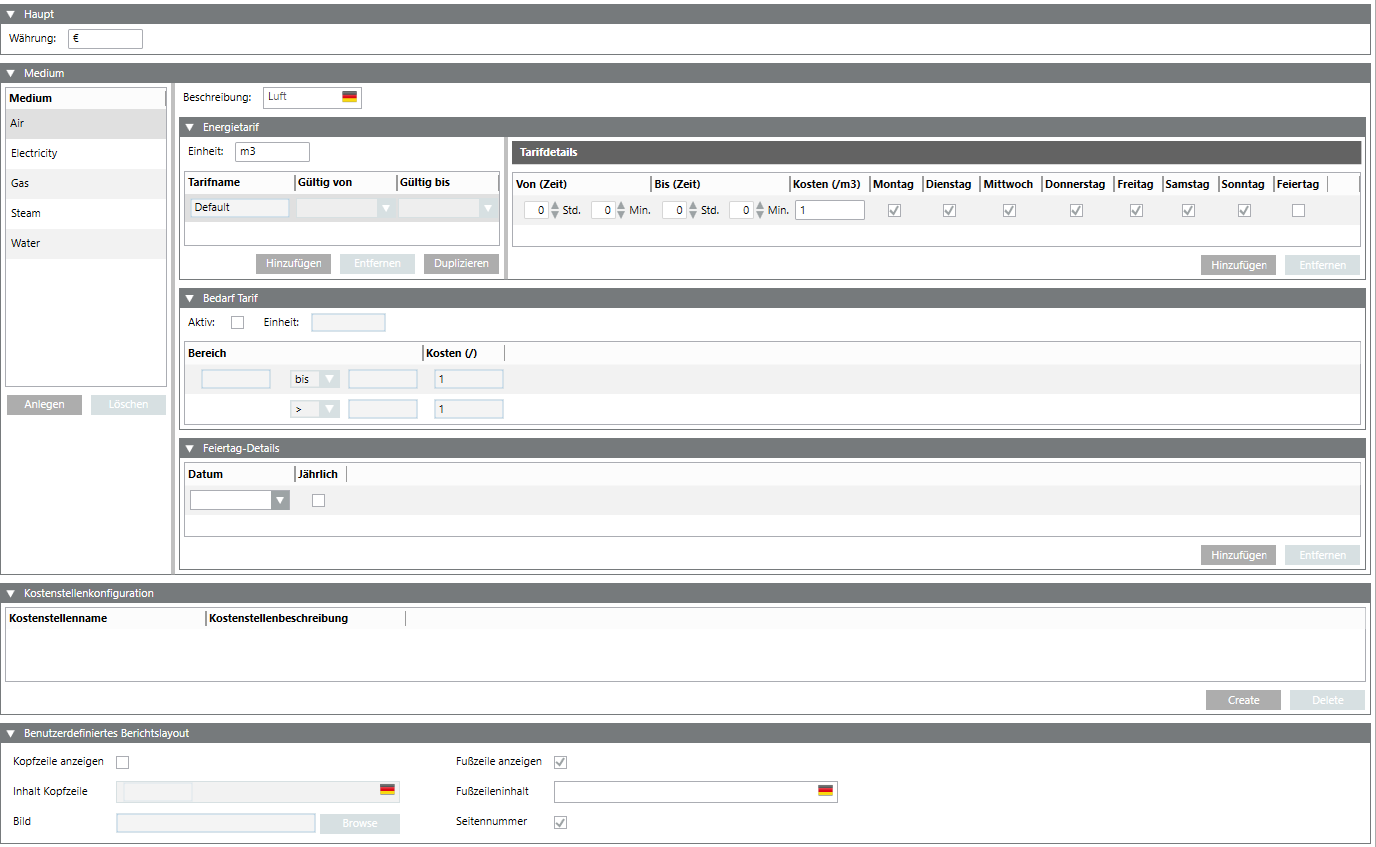Collapse the Energietarif section
Screen dimensions: 1376x847
click(x=190, y=127)
